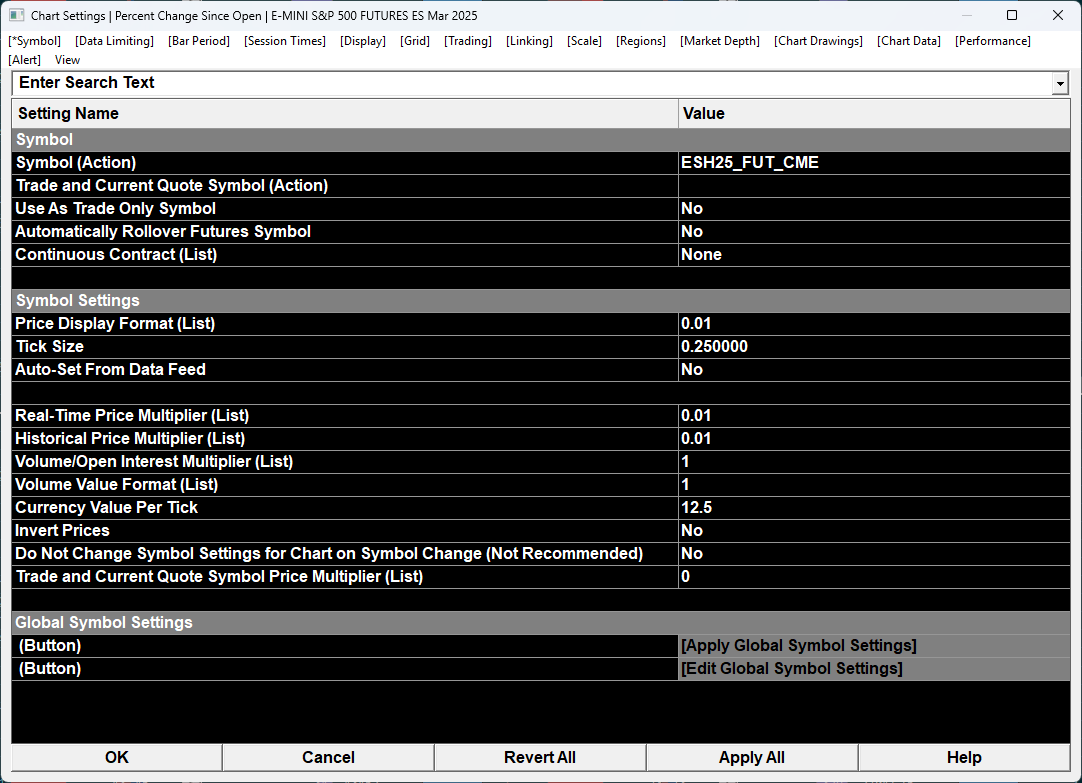Click the Apply All button
1082x783 pixels.
[751, 757]
